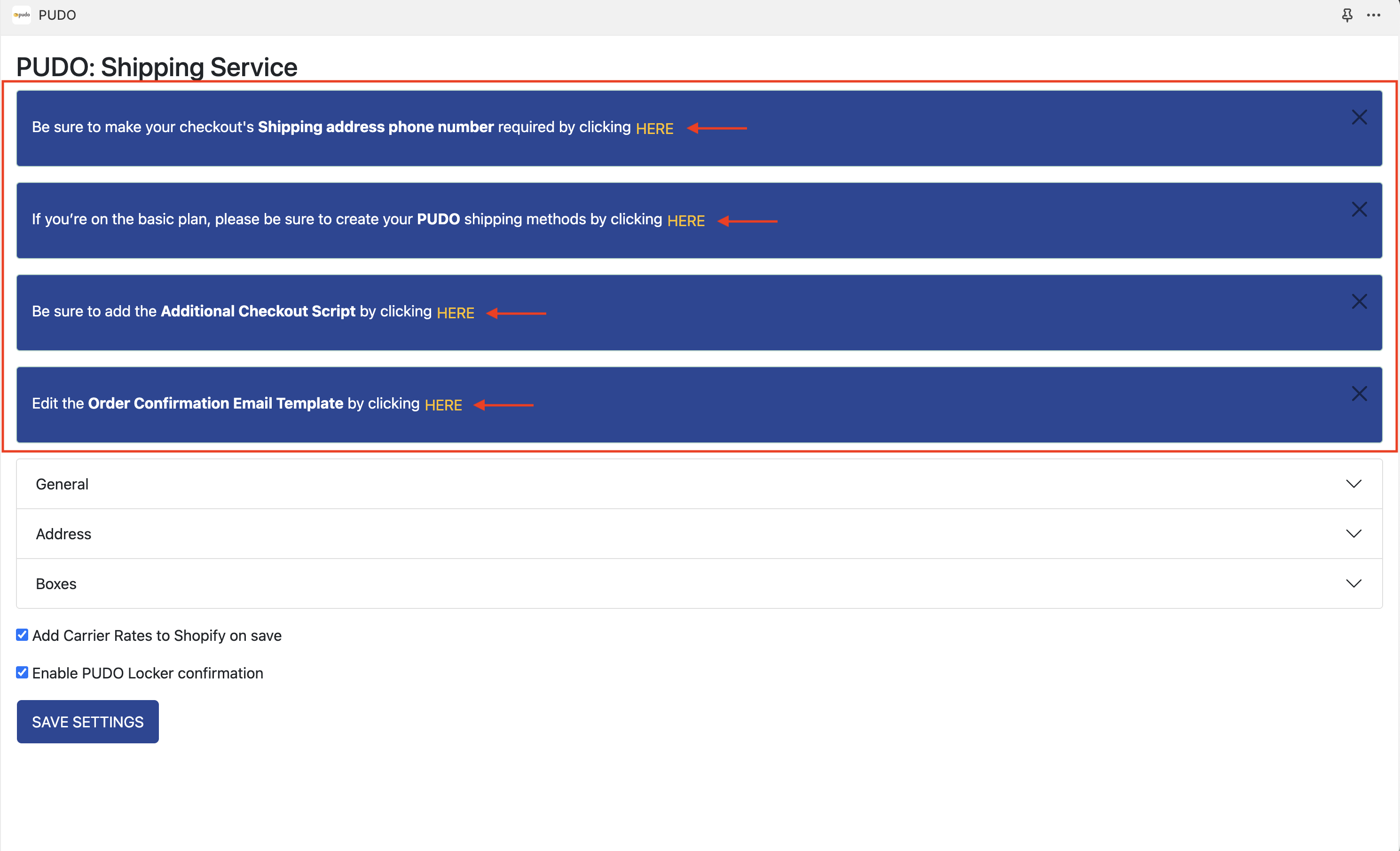This screenshot has height=851, width=1400.
Task: Click the PUDO: Shipping Service page heading
Action: [157, 67]
